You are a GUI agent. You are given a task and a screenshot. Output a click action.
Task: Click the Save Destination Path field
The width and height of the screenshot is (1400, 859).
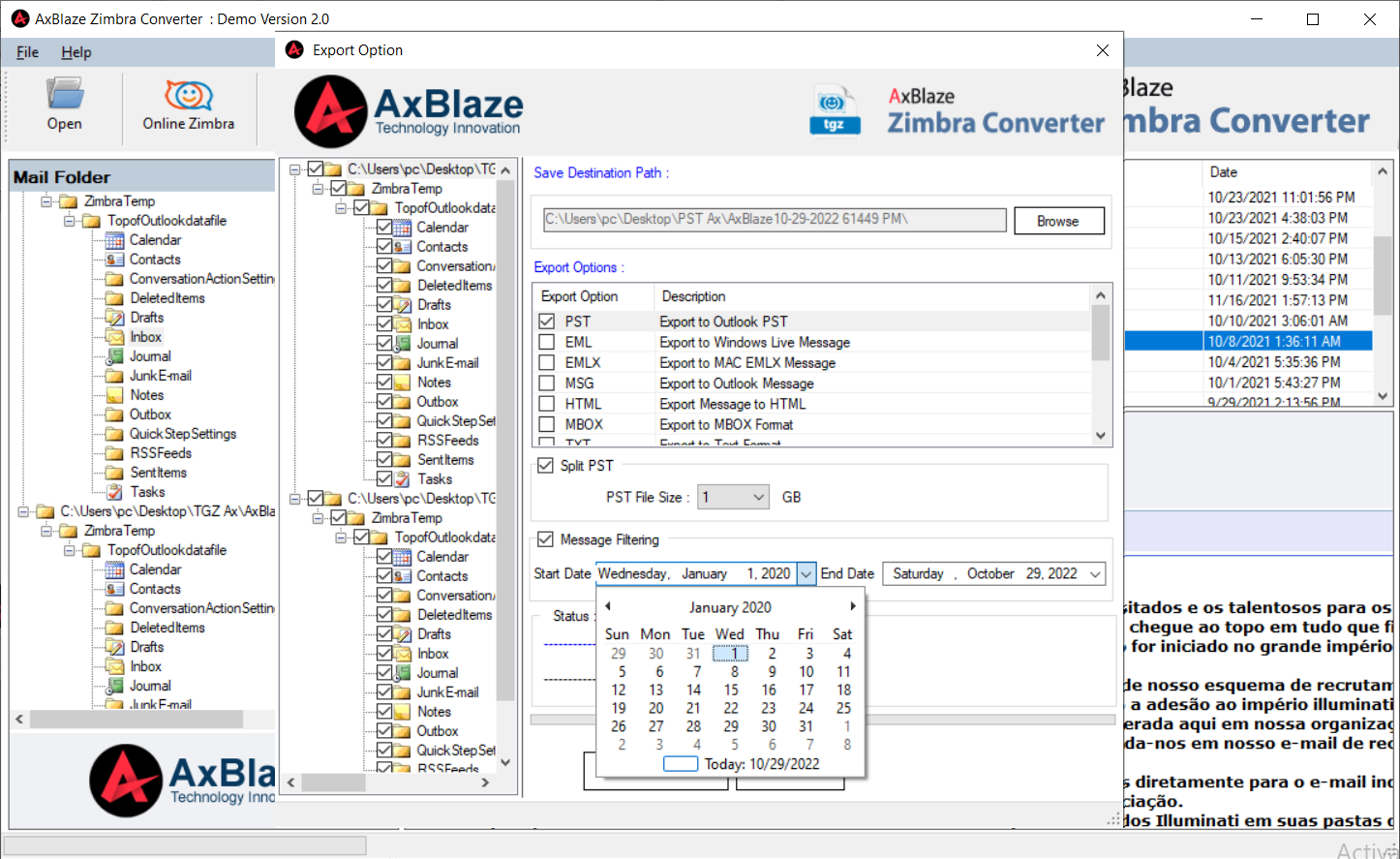pos(775,220)
